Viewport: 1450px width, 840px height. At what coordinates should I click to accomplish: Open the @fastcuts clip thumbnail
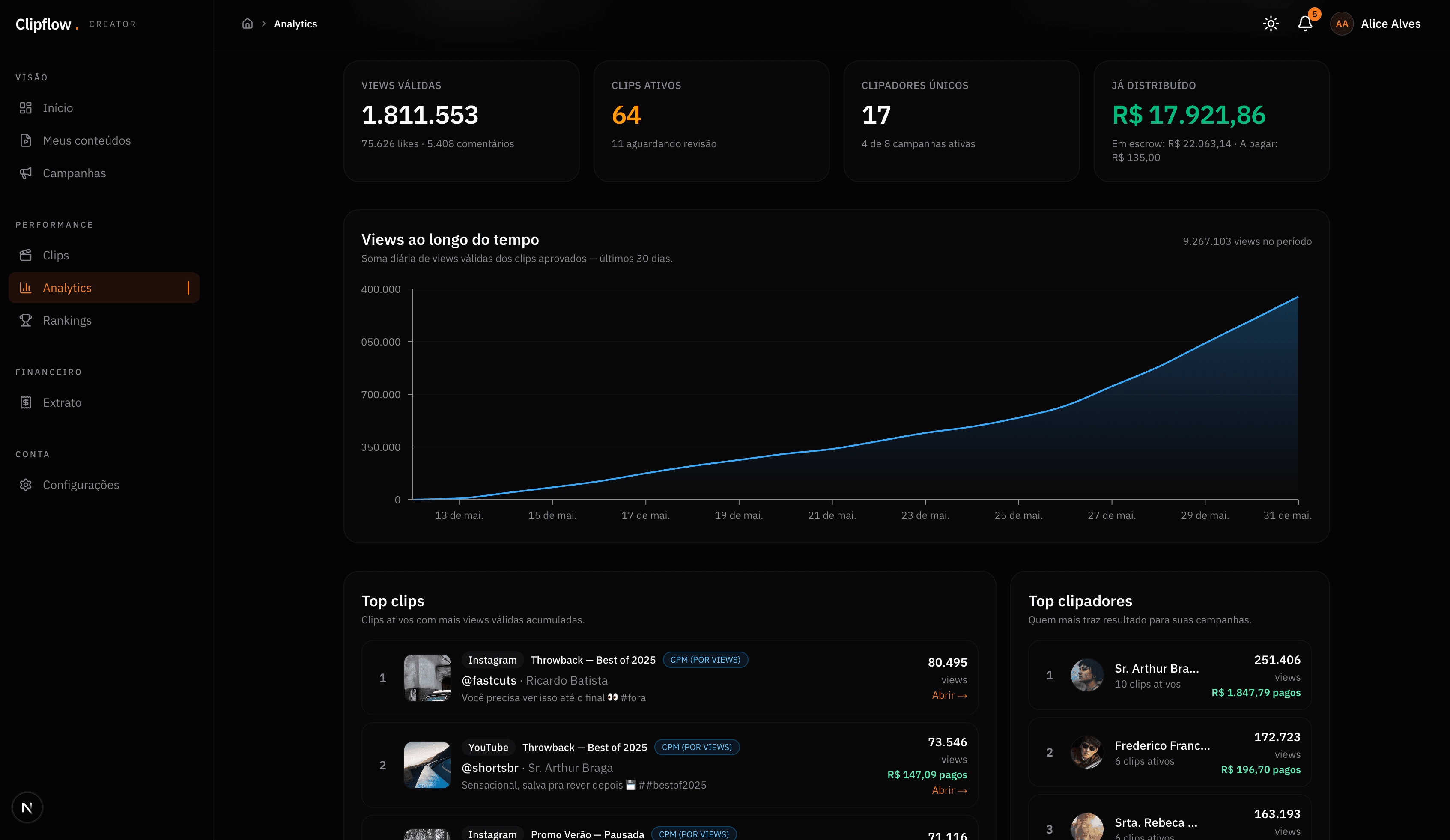(x=427, y=678)
